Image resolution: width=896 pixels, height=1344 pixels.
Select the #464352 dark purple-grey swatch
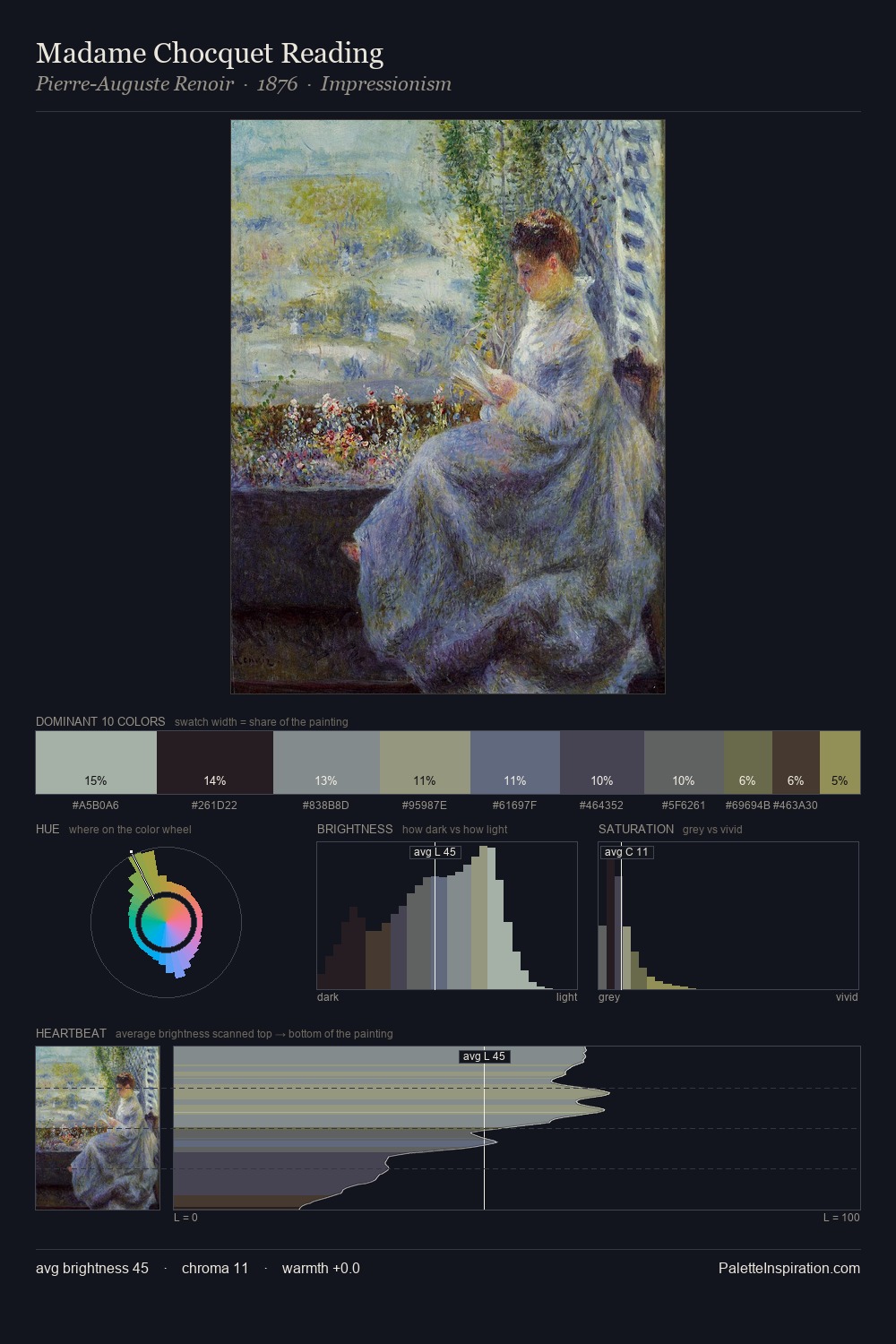602,762
